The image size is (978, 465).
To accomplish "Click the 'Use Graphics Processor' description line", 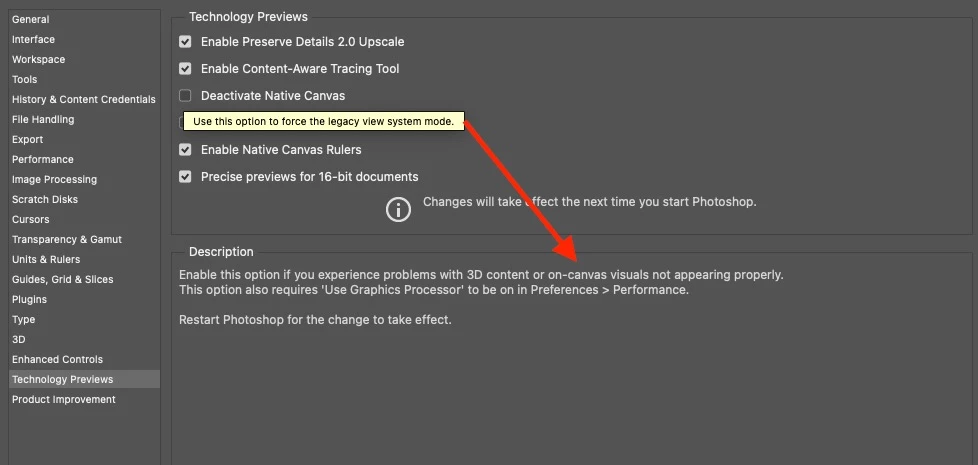I will 434,290.
